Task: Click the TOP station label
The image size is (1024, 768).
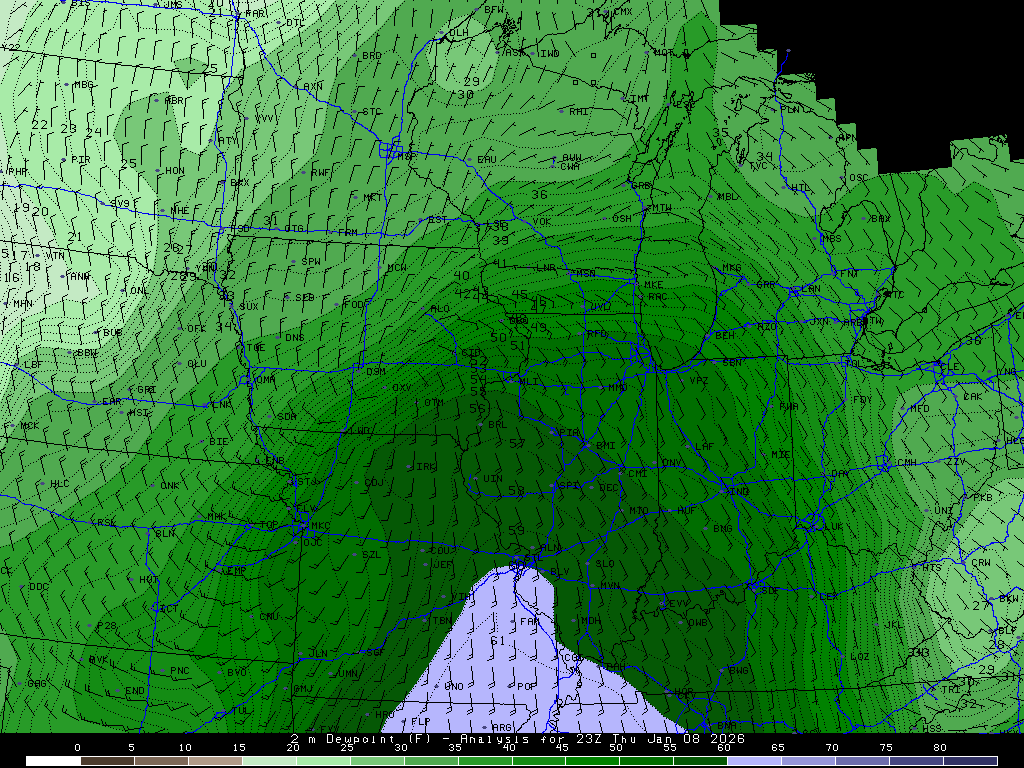Action: pyautogui.click(x=268, y=524)
